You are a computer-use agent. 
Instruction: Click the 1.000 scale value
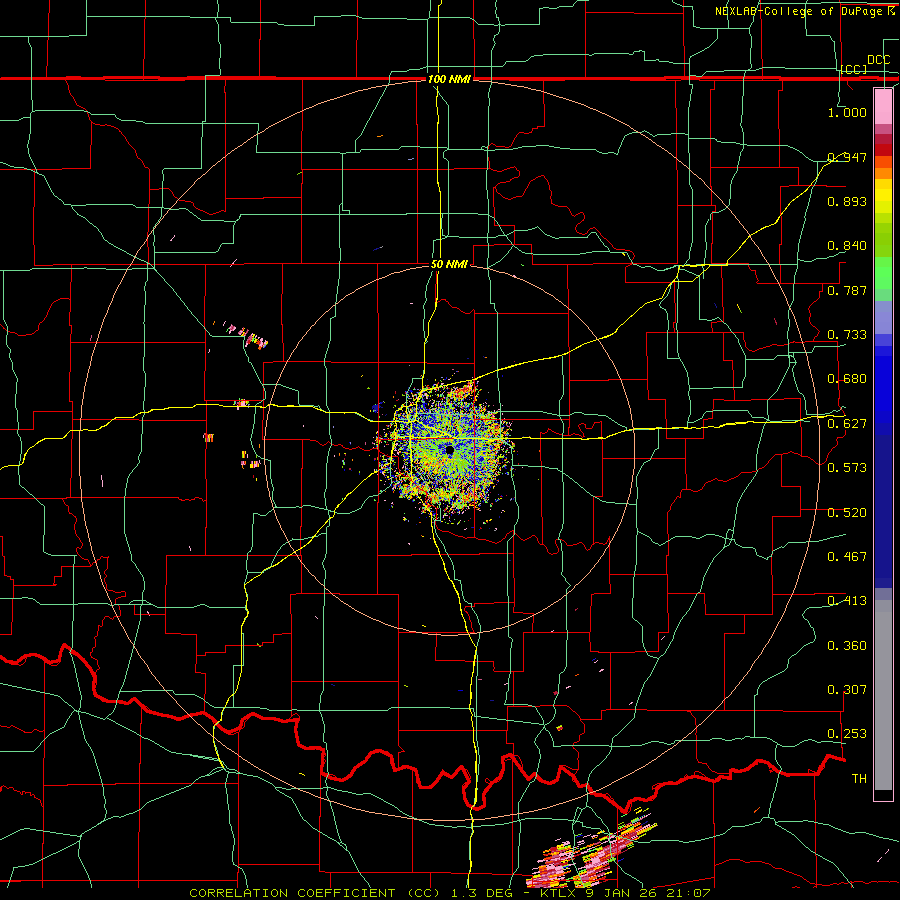(847, 112)
